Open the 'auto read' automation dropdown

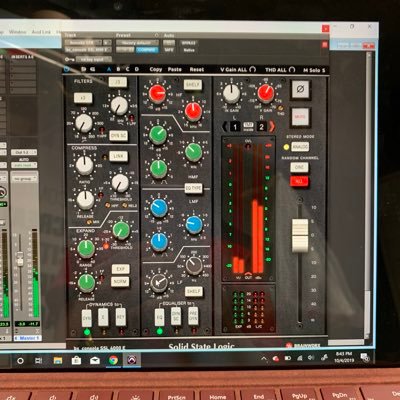pos(24,165)
